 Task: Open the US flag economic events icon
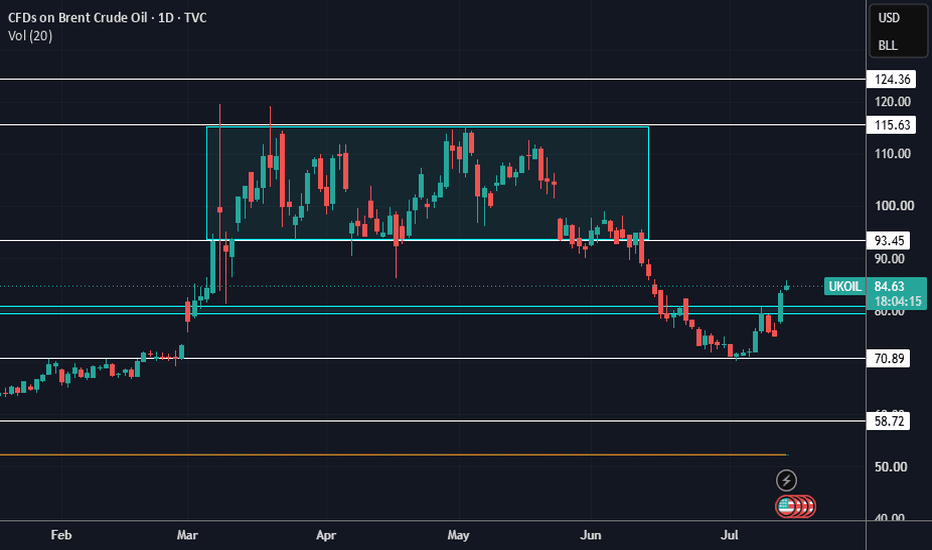[786, 507]
